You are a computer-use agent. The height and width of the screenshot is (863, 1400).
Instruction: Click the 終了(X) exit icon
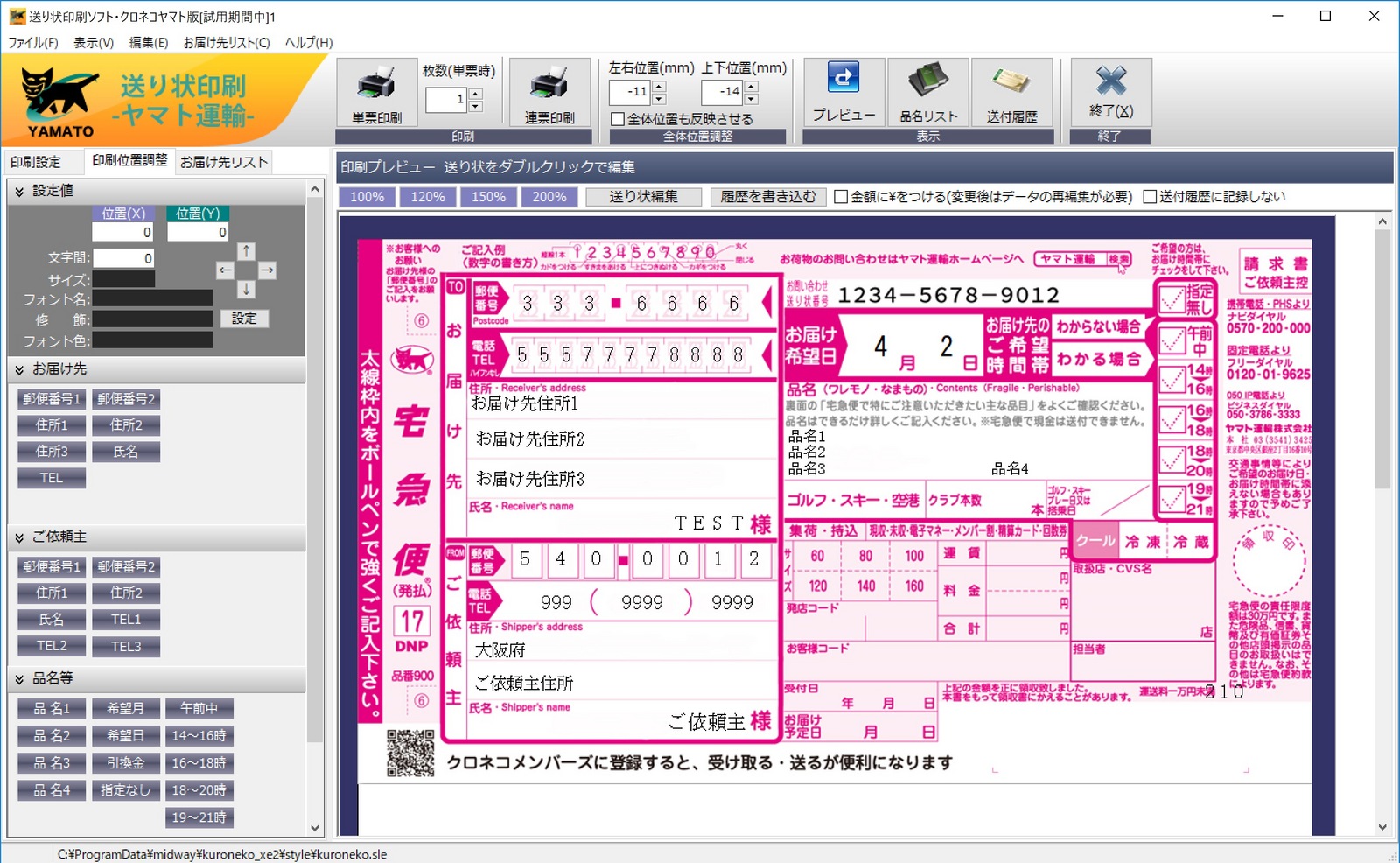[x=1111, y=92]
